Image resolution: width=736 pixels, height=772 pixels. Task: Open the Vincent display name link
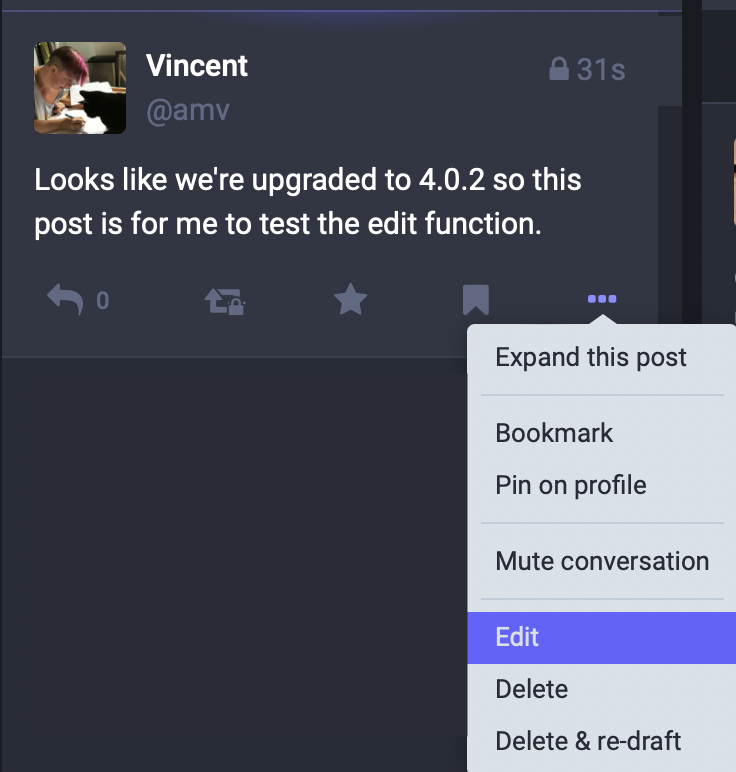197,66
